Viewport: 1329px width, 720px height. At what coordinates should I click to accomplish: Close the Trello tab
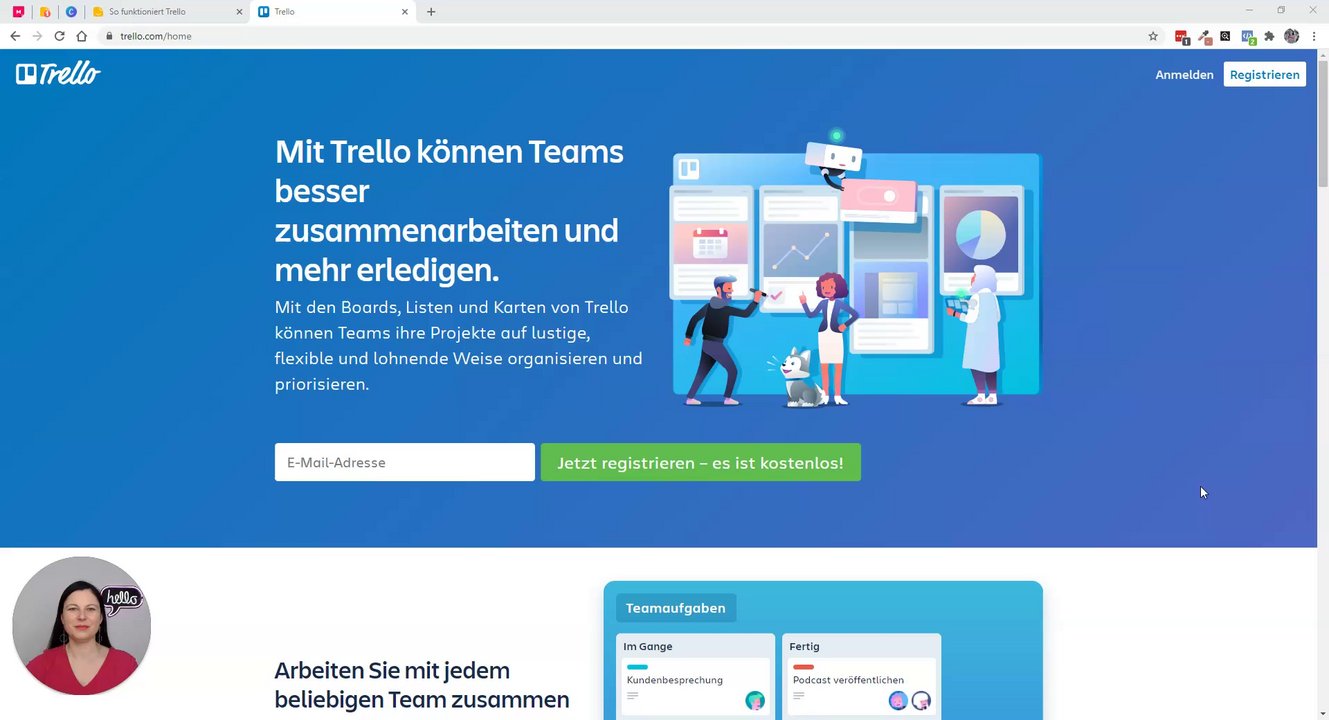tap(405, 12)
